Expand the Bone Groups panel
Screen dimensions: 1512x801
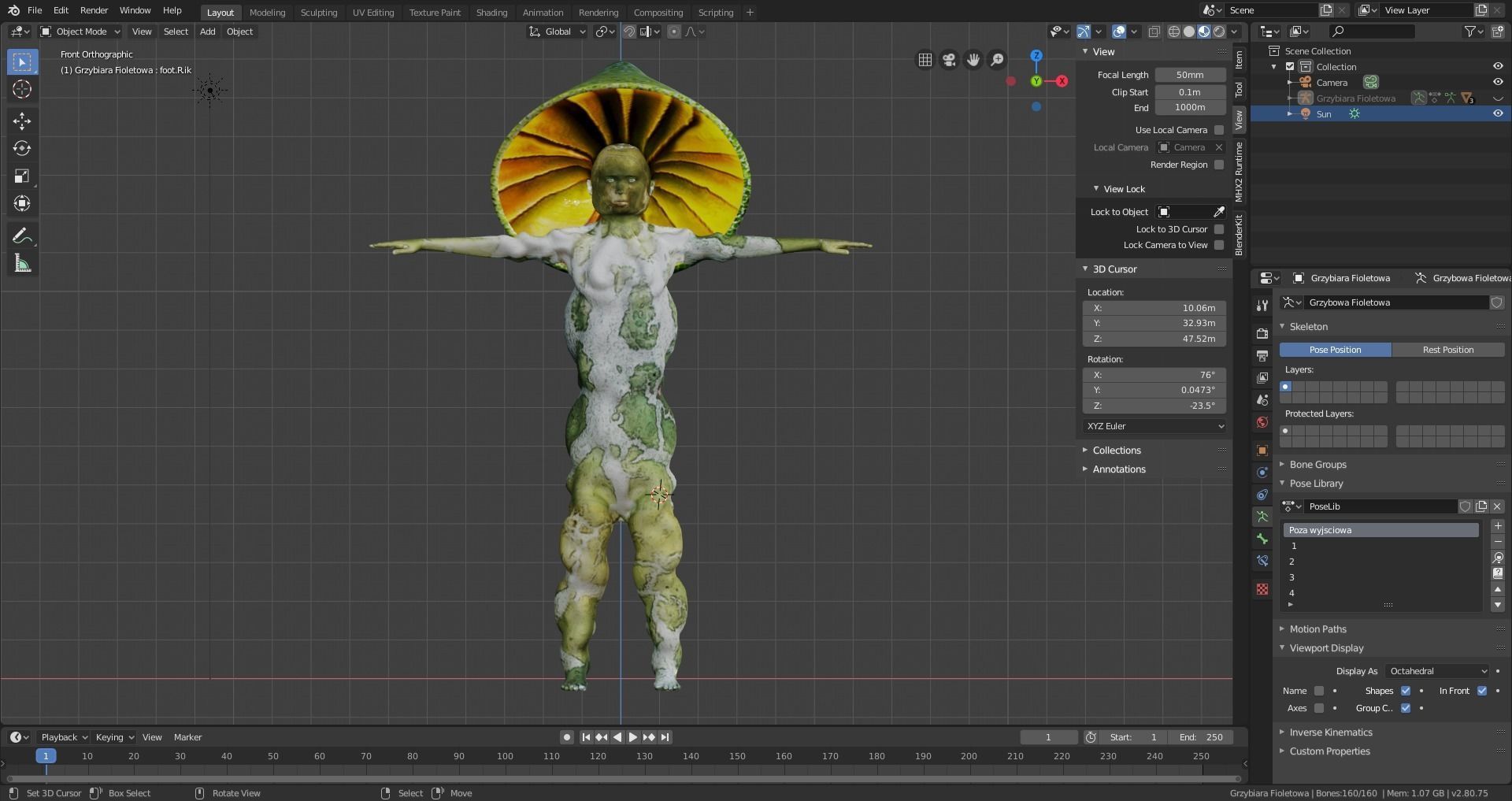tap(1317, 465)
